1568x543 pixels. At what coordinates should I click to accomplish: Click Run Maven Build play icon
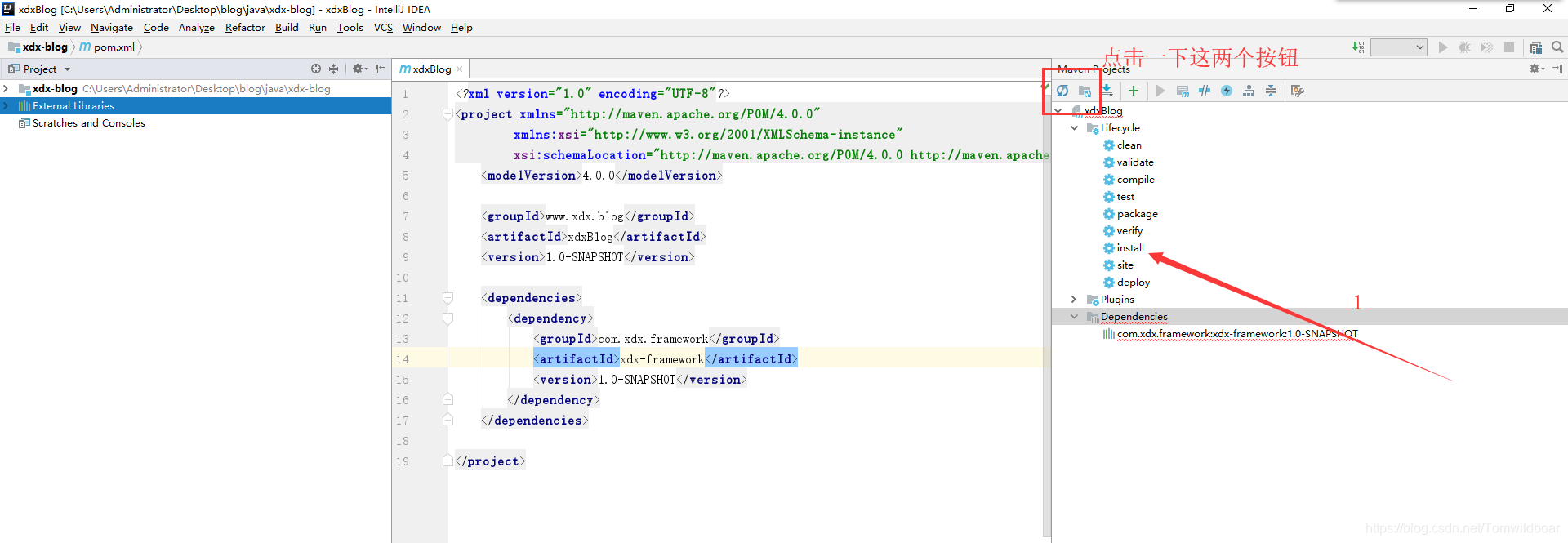tap(1160, 91)
